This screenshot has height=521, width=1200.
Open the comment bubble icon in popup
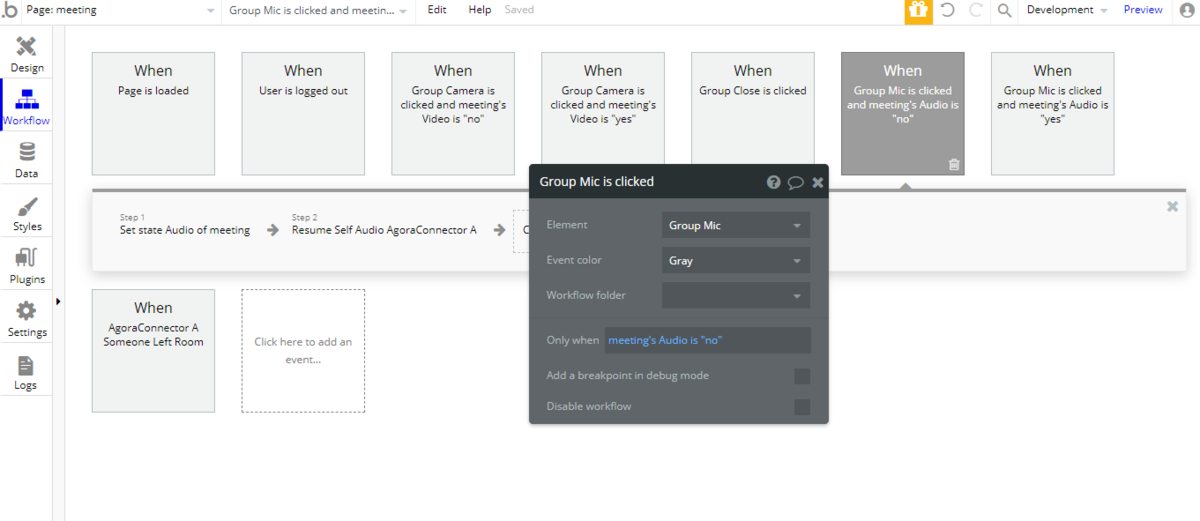796,182
